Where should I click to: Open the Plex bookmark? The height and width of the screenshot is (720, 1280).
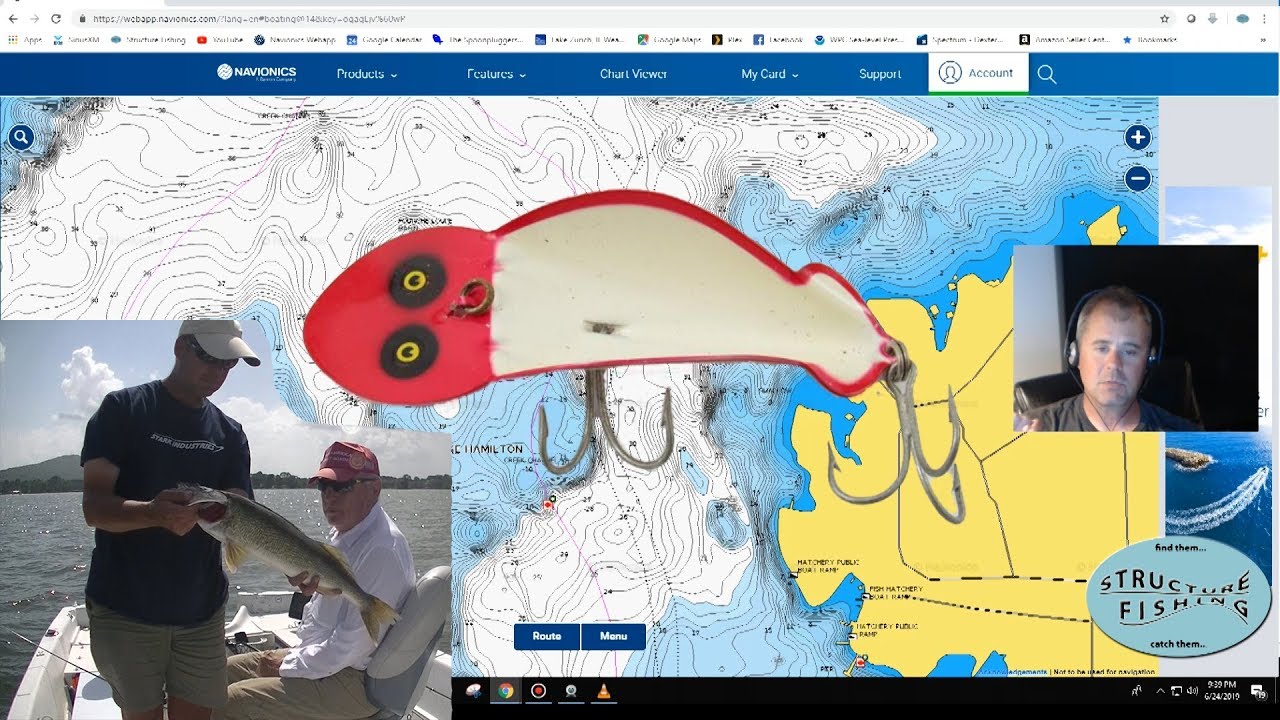tap(728, 40)
